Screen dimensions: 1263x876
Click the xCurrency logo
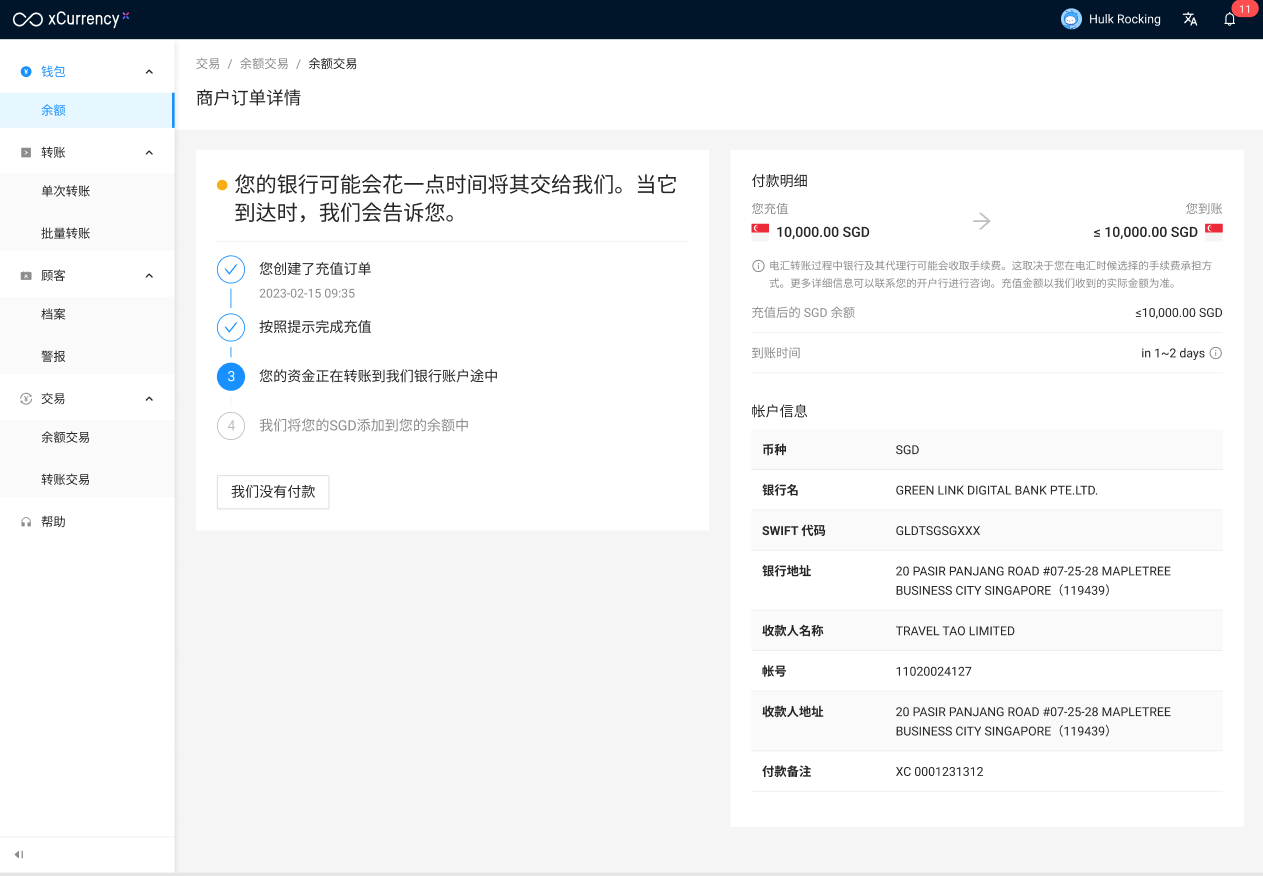click(x=71, y=19)
